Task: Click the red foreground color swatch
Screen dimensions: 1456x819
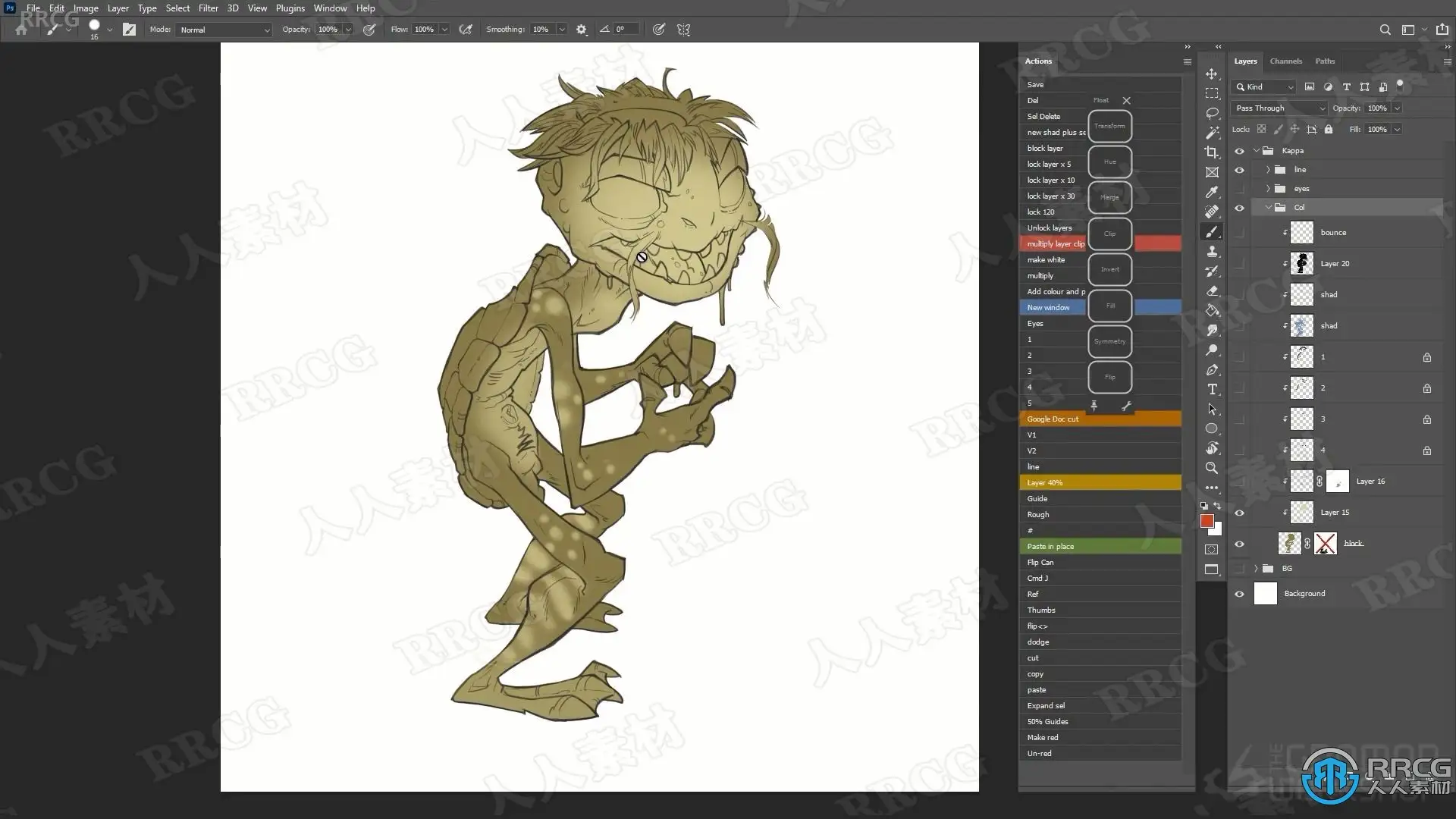Action: pyautogui.click(x=1207, y=520)
